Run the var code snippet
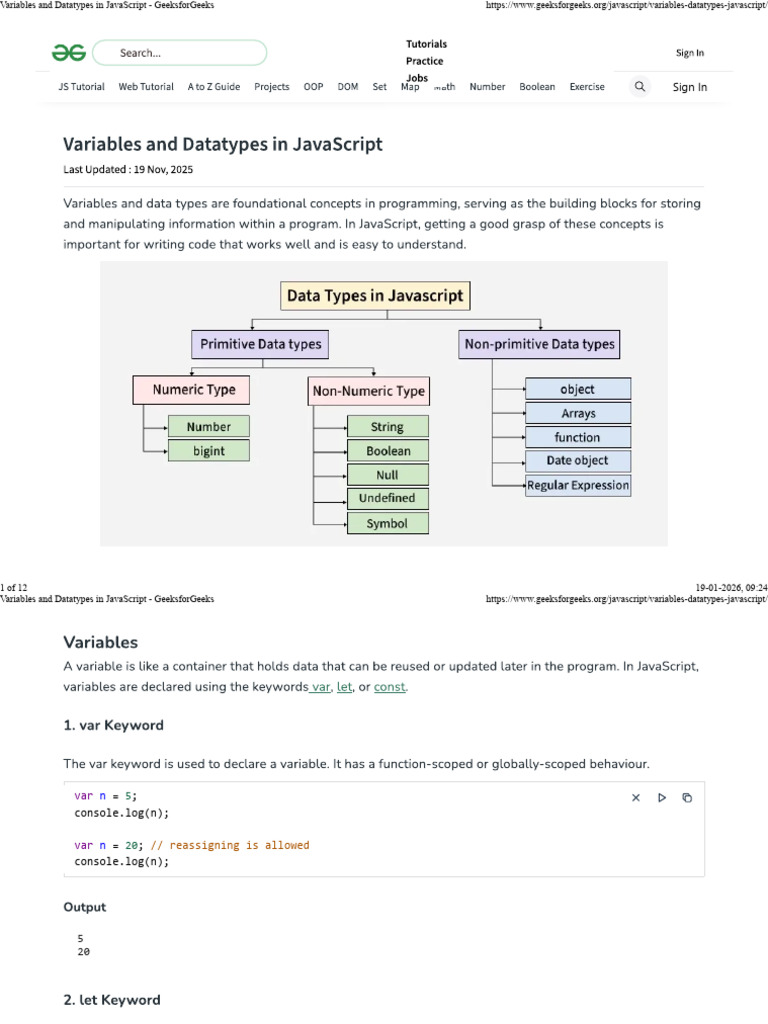 pos(662,797)
